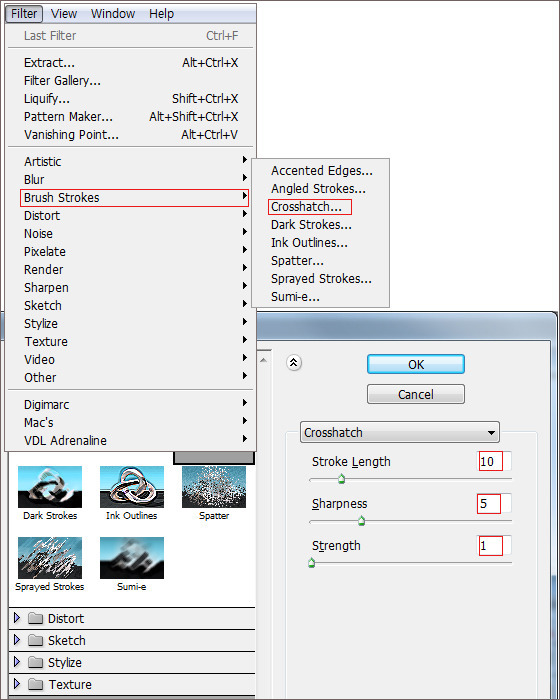Choose Pattern Maker... entry
The width and height of the screenshot is (560, 700).
click(130, 117)
